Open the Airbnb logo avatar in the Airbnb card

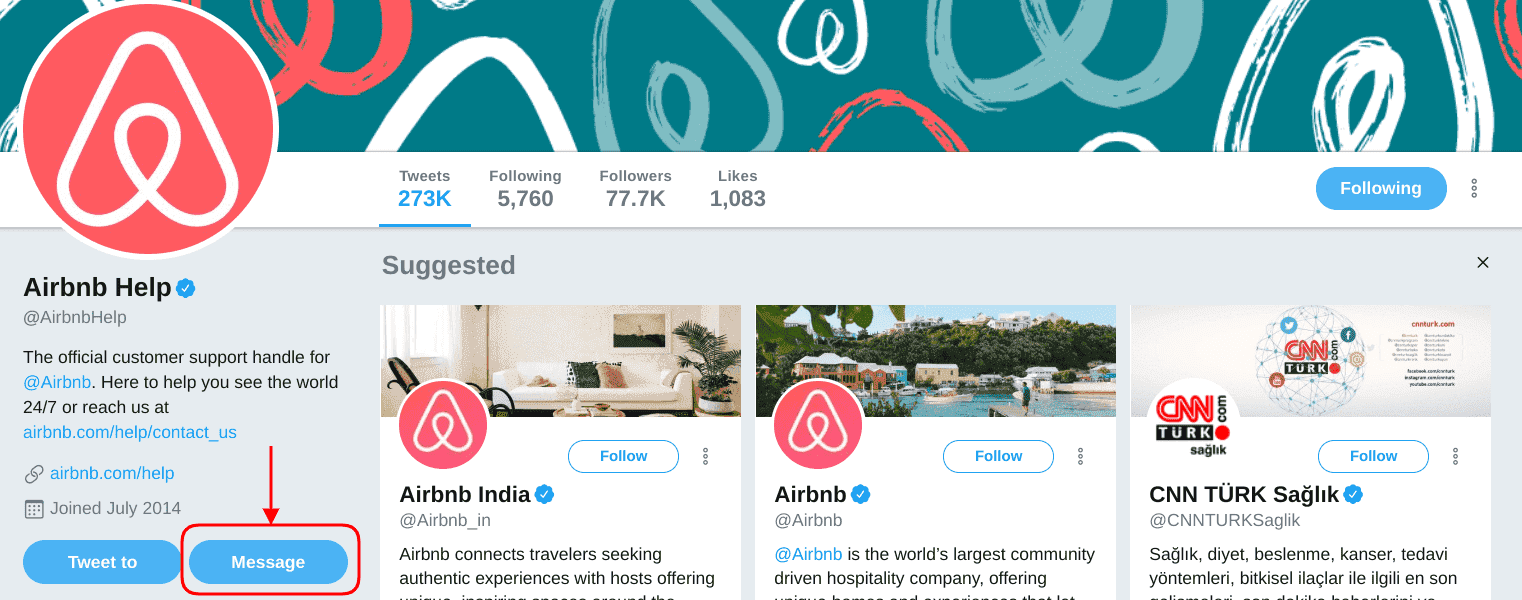(x=817, y=424)
